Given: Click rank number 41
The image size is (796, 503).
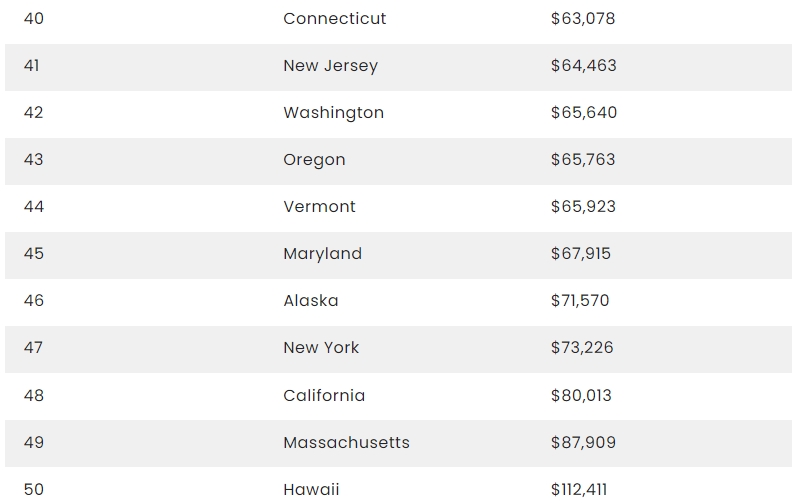Looking at the screenshot, I should pos(31,65).
